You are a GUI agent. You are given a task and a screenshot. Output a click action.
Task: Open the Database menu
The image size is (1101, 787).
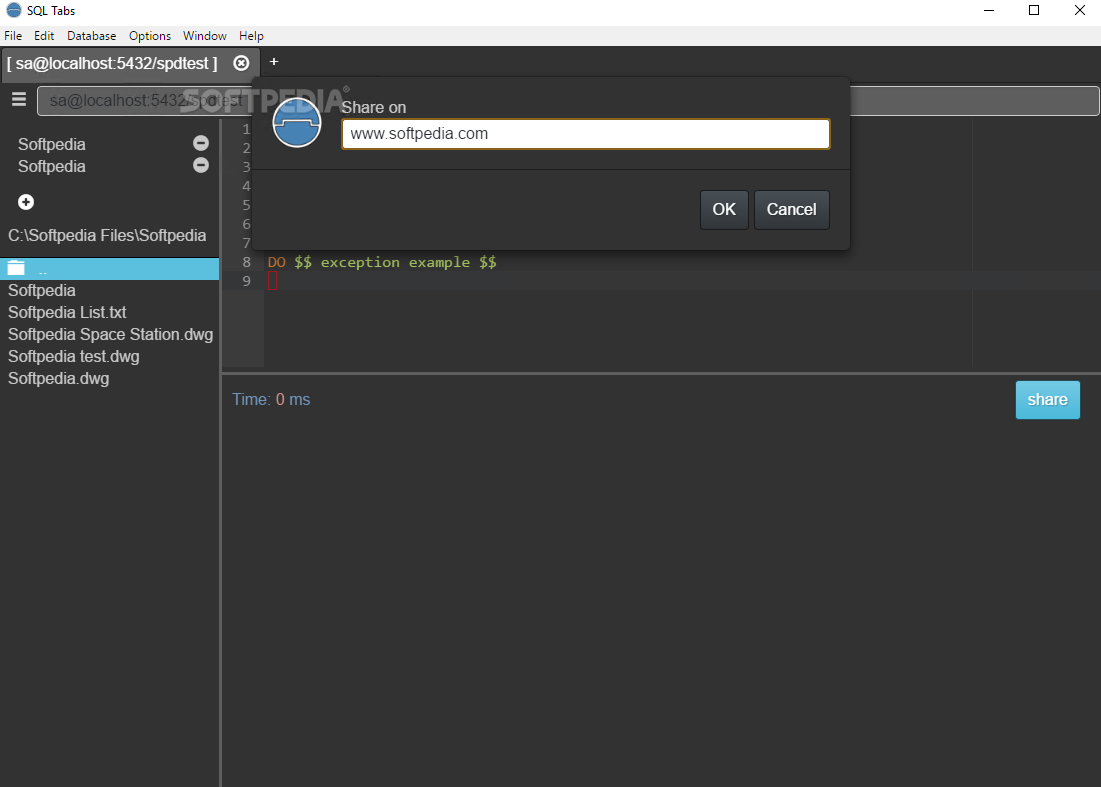(91, 36)
